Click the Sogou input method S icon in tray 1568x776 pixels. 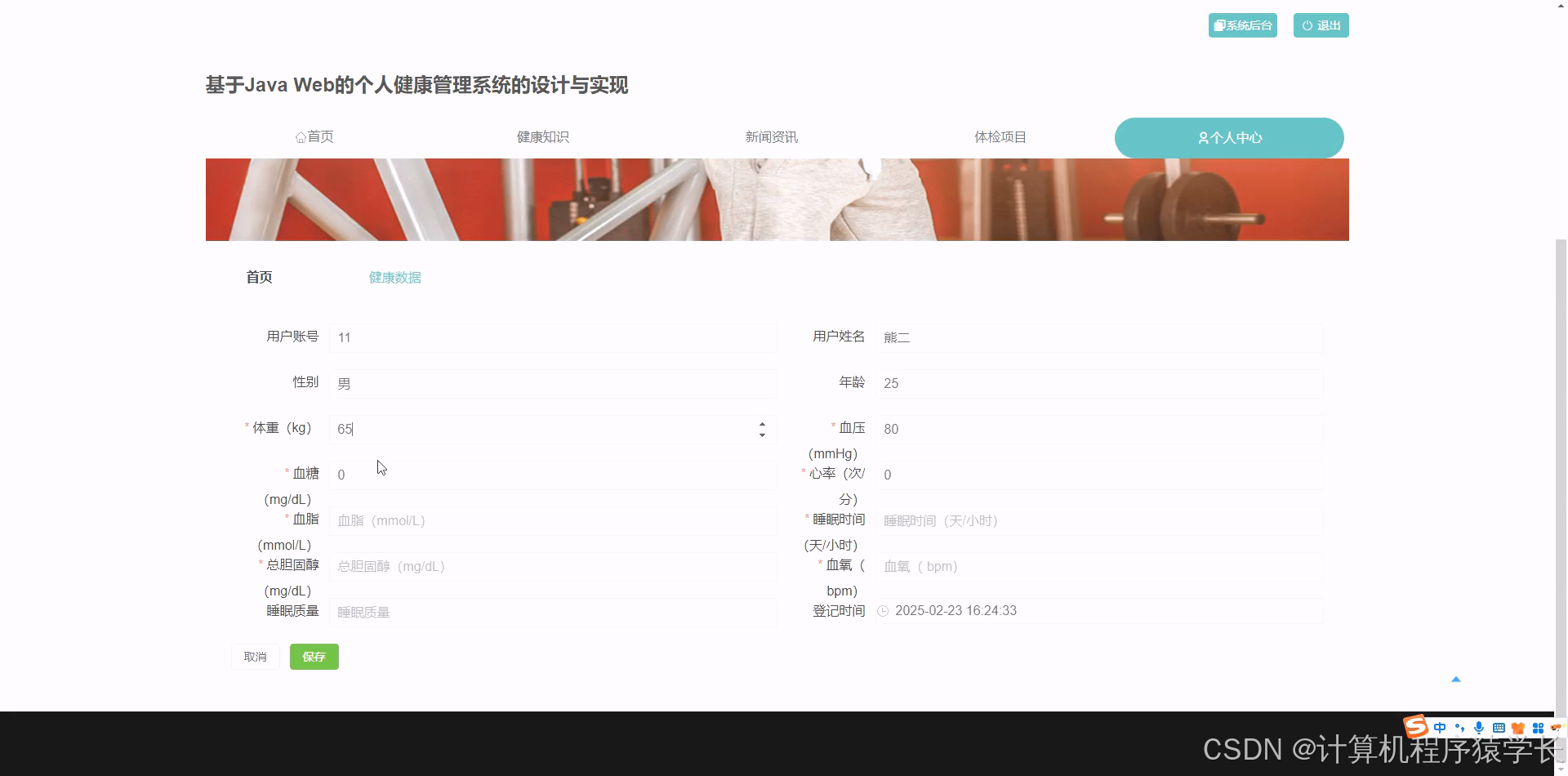(1415, 727)
